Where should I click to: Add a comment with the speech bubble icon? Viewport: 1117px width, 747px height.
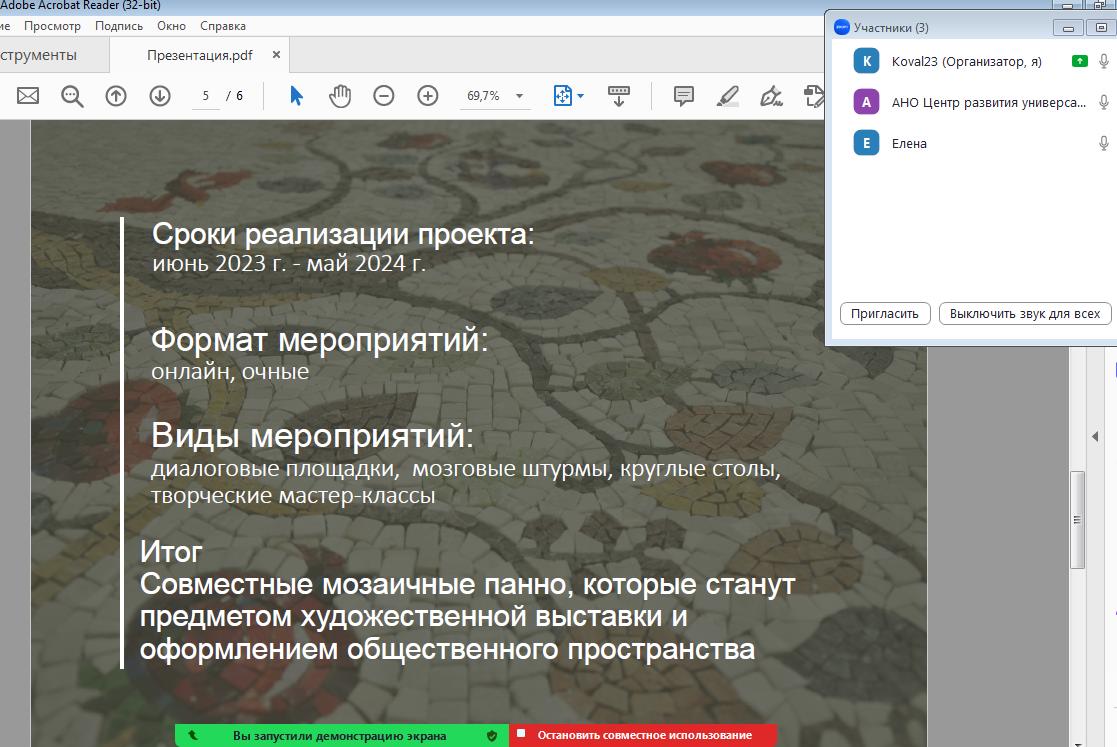click(683, 95)
